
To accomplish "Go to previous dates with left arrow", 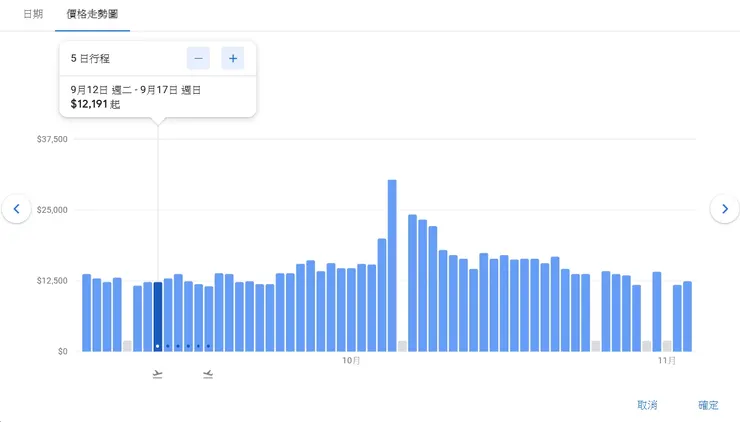I will point(16,209).
